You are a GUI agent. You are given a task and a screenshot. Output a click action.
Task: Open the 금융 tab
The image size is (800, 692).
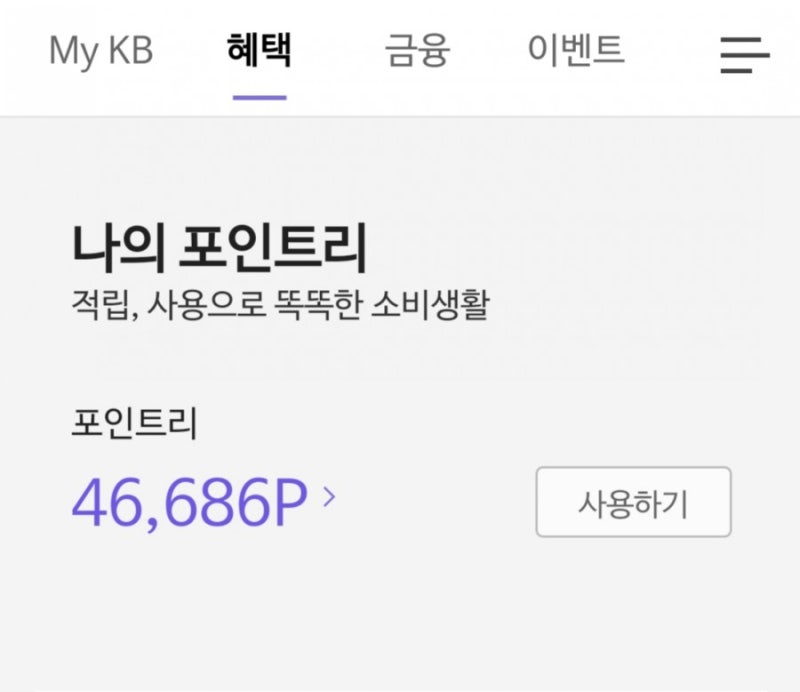(x=417, y=50)
